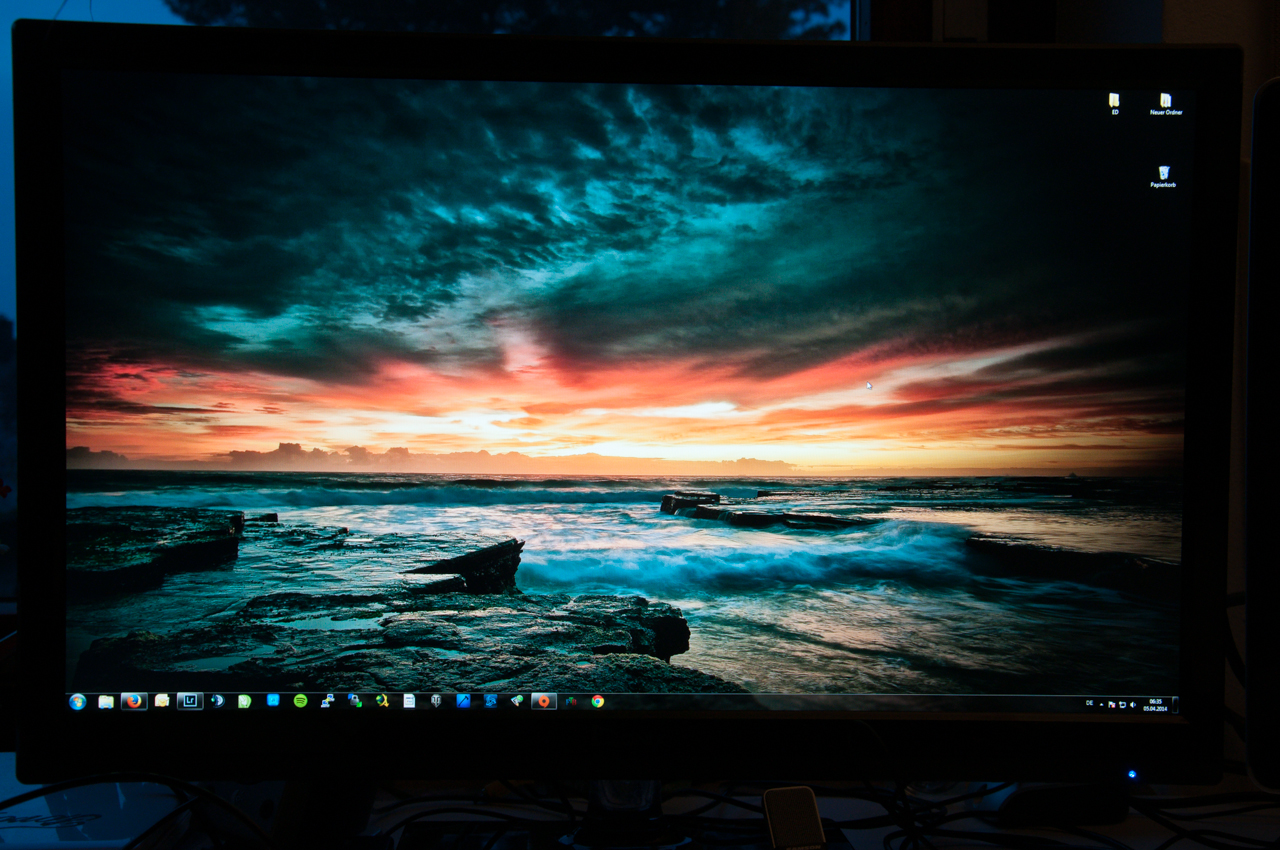The width and height of the screenshot is (1280, 850).
Task: Open the text document icon in the taskbar
Action: (x=409, y=701)
